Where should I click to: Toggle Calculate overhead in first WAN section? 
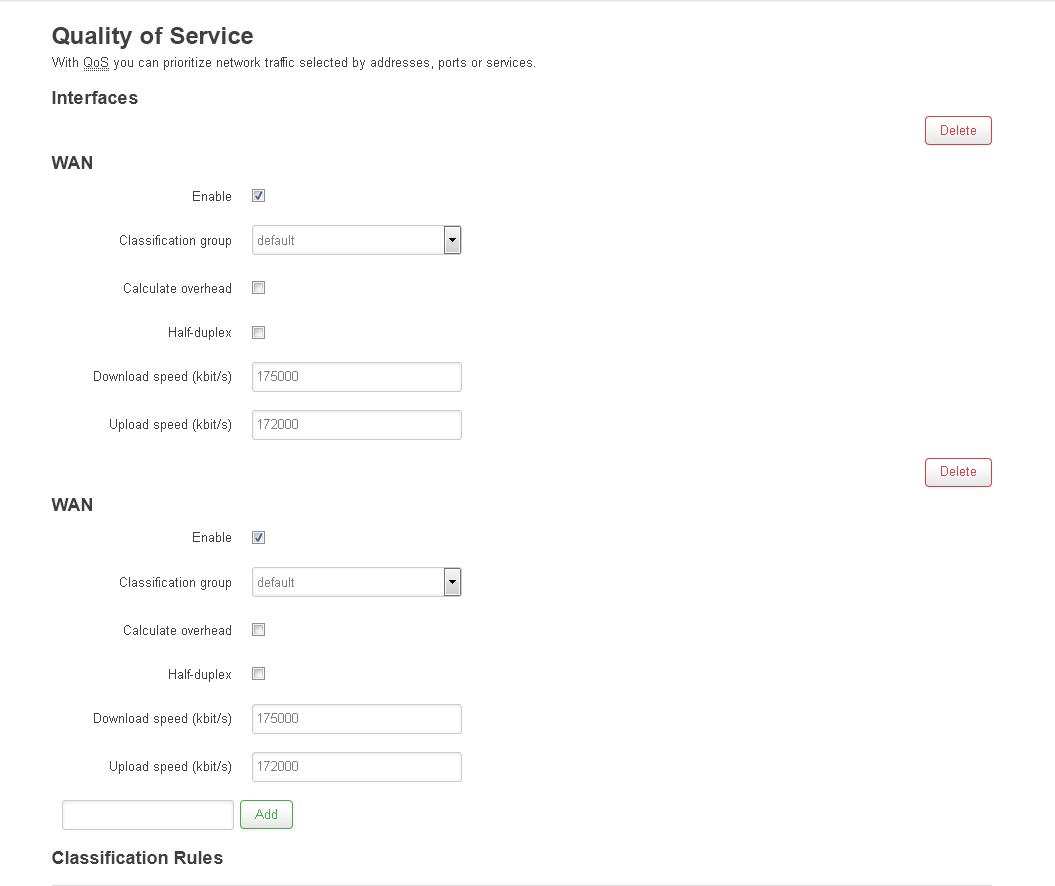pos(258,288)
